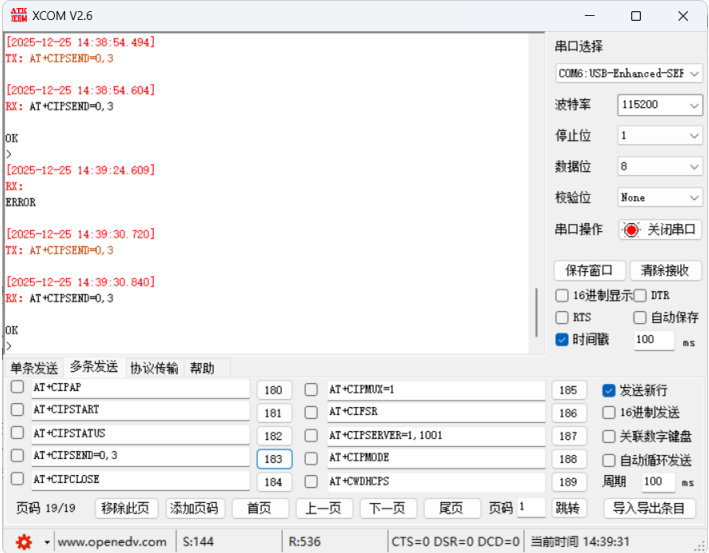This screenshot has width=709, height=553.
Task: Click send button 185 for AT+CIPMUX=1
Action: (569, 390)
